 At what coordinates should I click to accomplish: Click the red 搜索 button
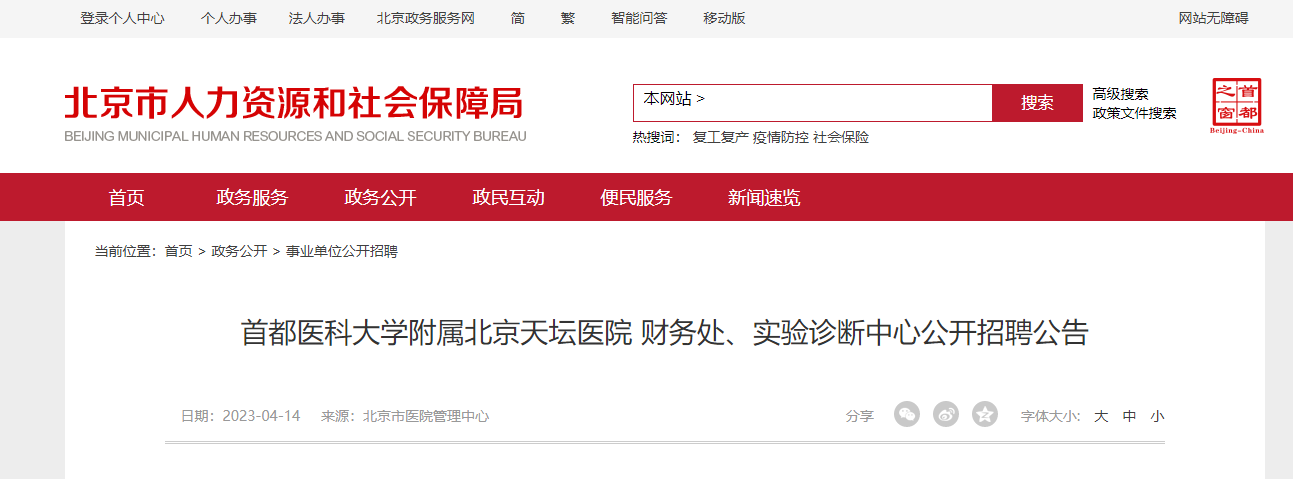(1037, 103)
